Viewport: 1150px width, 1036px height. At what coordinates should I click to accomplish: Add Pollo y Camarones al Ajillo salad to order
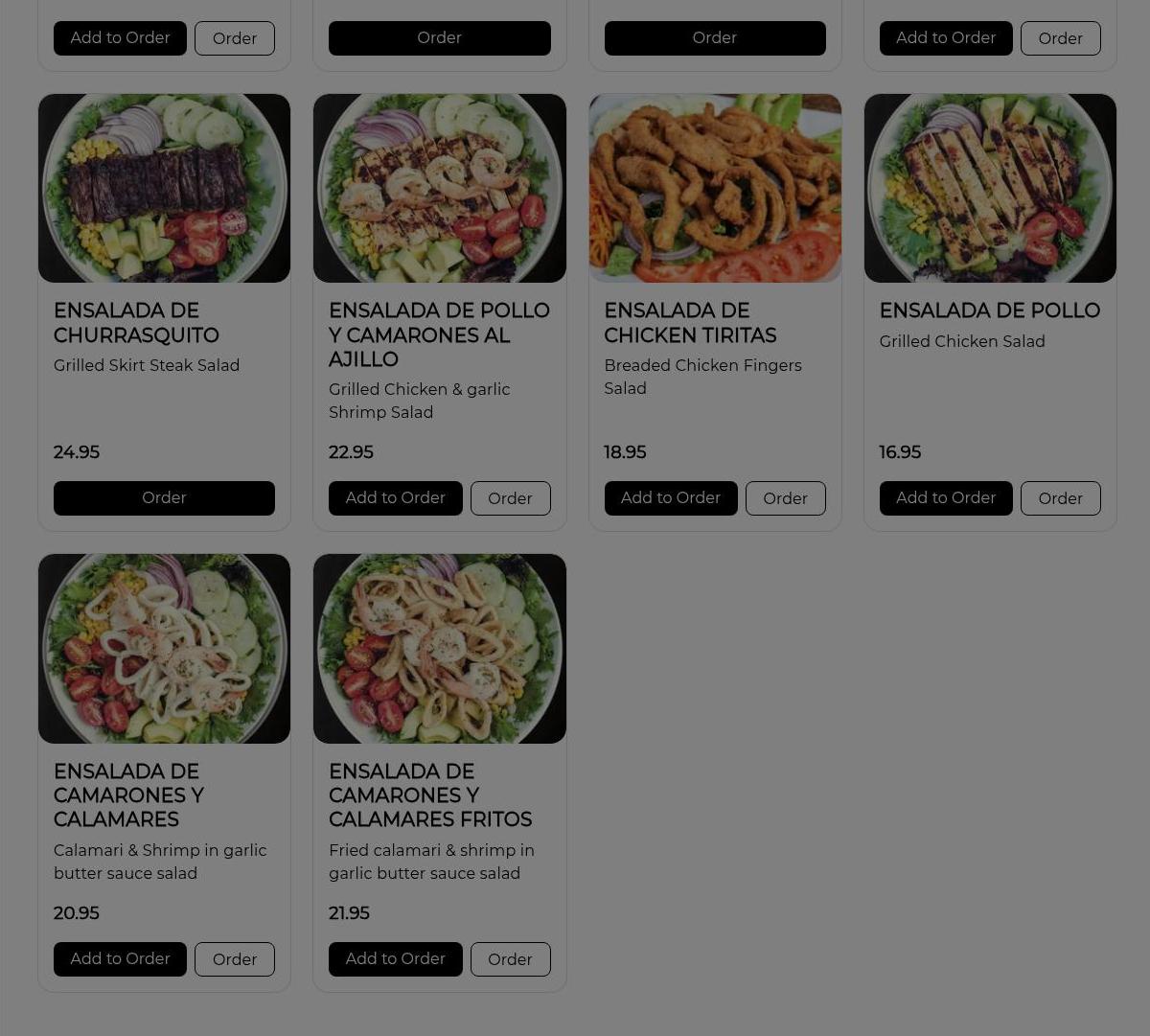pos(395,498)
